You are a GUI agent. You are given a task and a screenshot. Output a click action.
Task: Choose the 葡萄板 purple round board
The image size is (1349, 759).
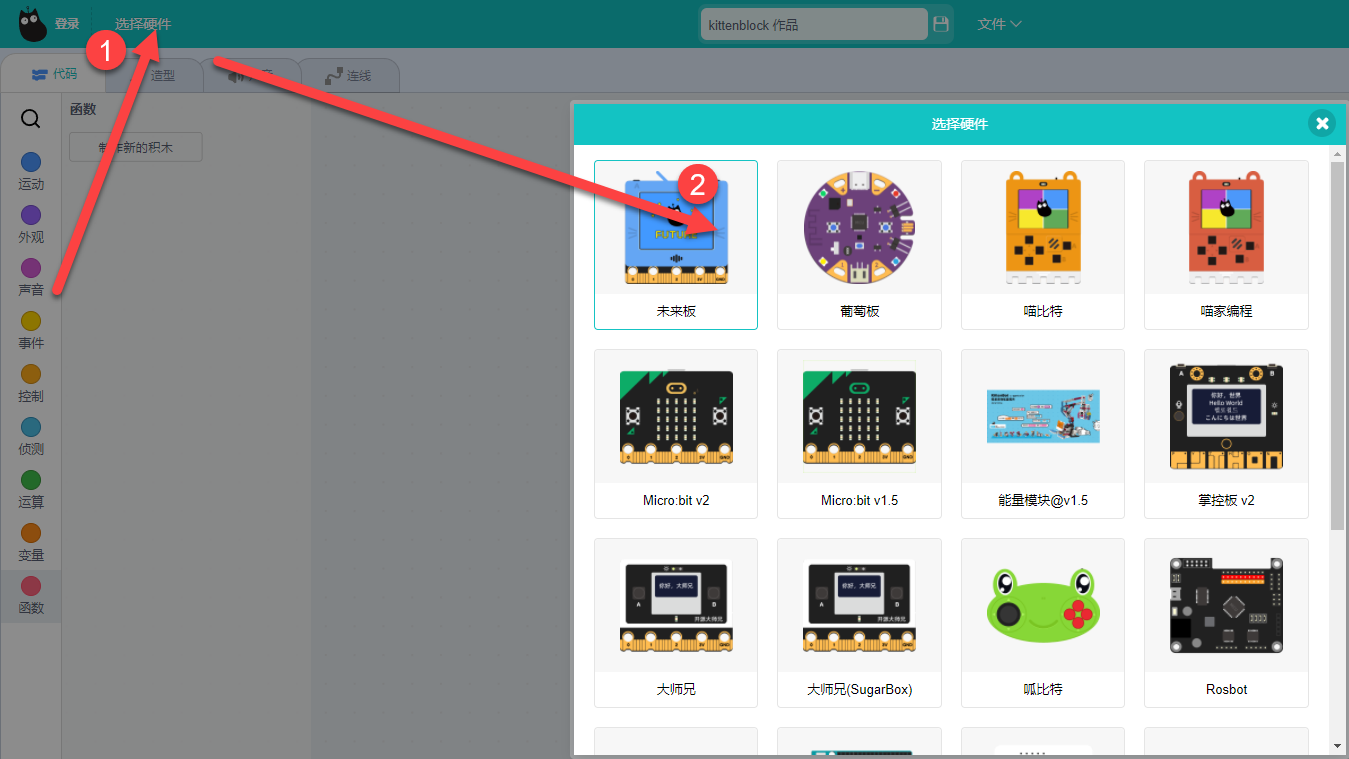[859, 228]
